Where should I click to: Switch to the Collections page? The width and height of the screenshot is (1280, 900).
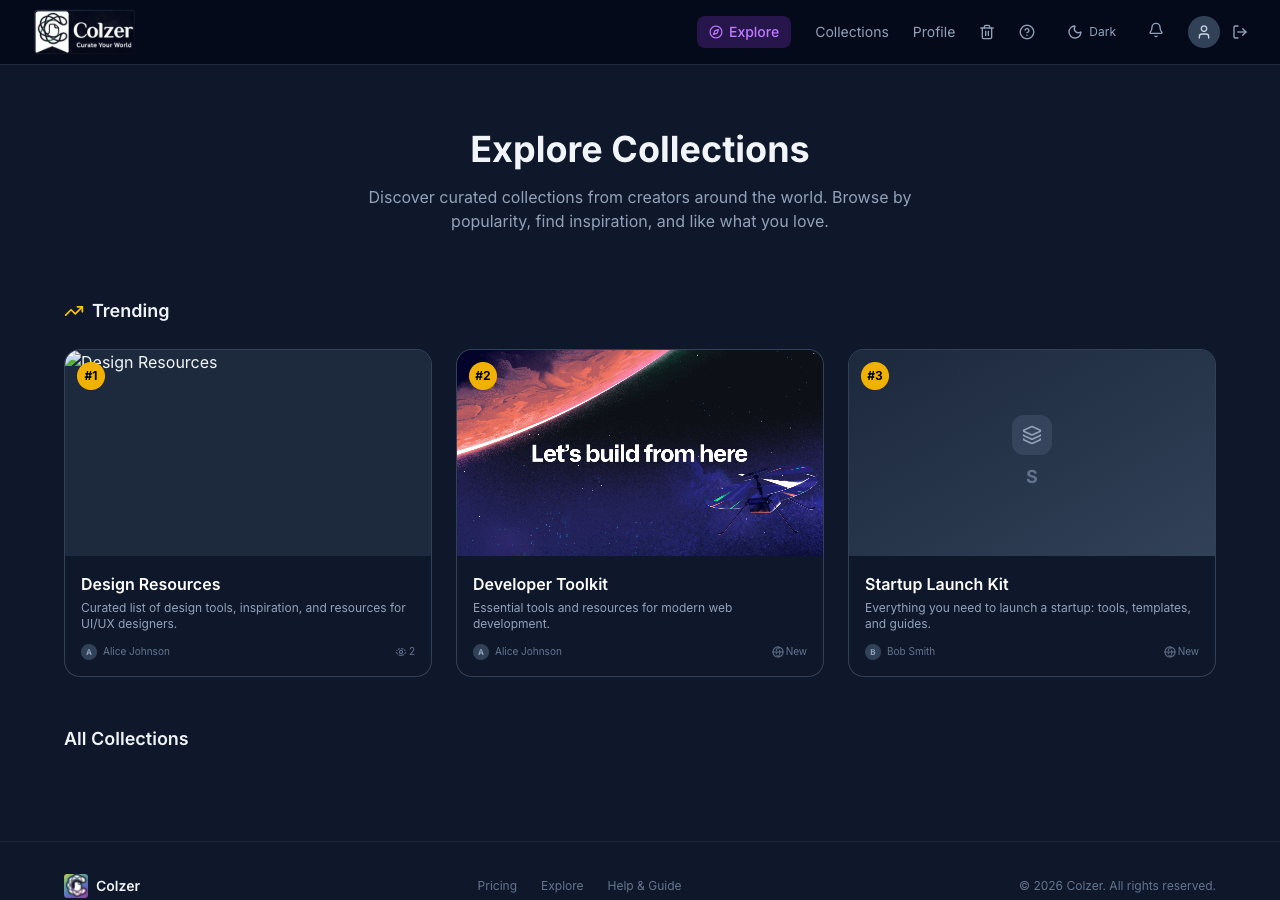point(851,31)
